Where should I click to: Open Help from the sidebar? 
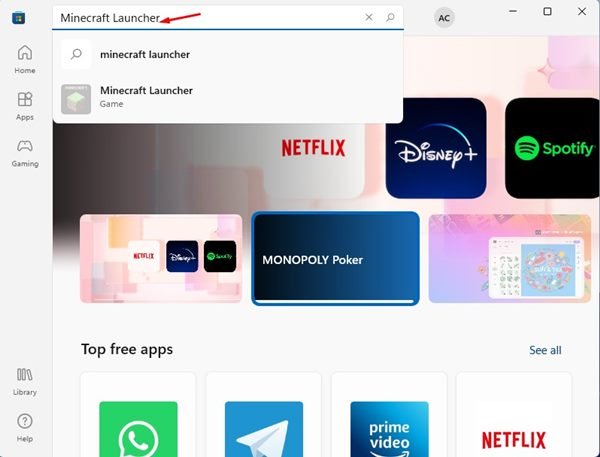[x=25, y=428]
